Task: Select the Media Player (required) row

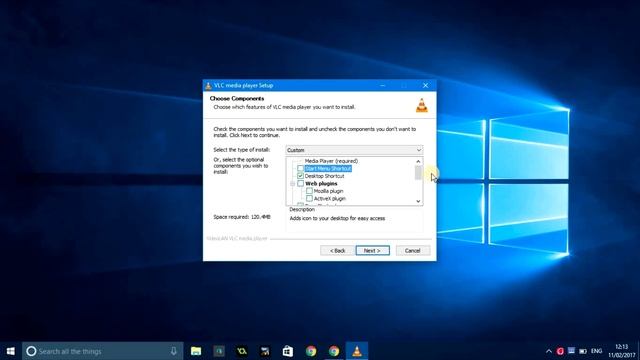Action: [x=331, y=161]
